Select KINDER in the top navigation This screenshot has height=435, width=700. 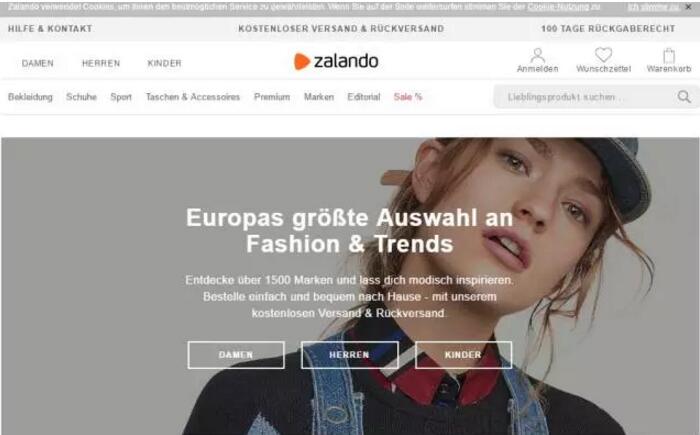[164, 63]
